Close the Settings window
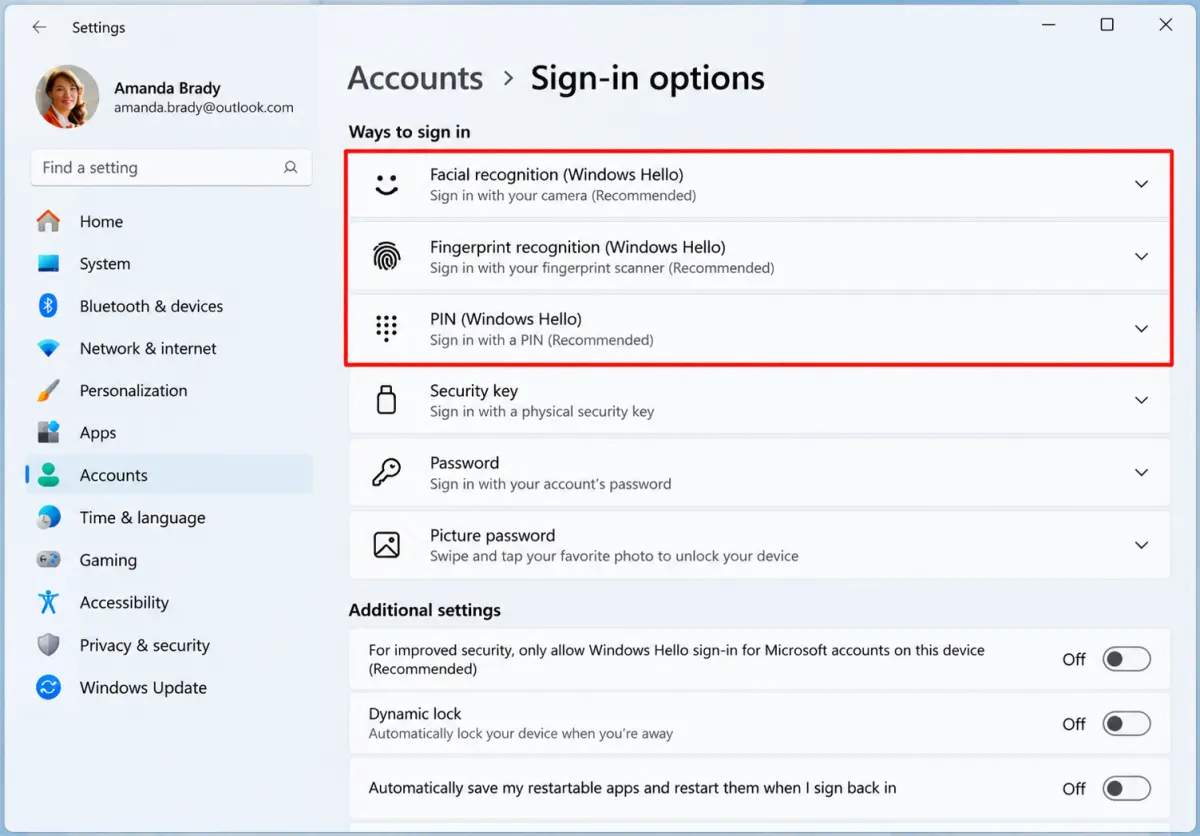The height and width of the screenshot is (836, 1200). point(1165,25)
